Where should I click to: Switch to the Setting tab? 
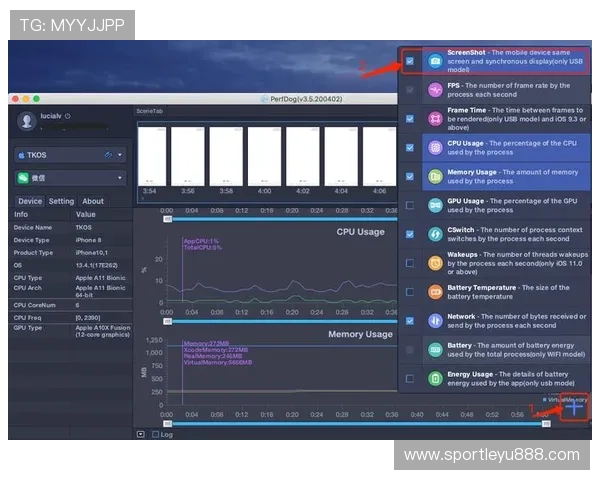click(x=61, y=201)
